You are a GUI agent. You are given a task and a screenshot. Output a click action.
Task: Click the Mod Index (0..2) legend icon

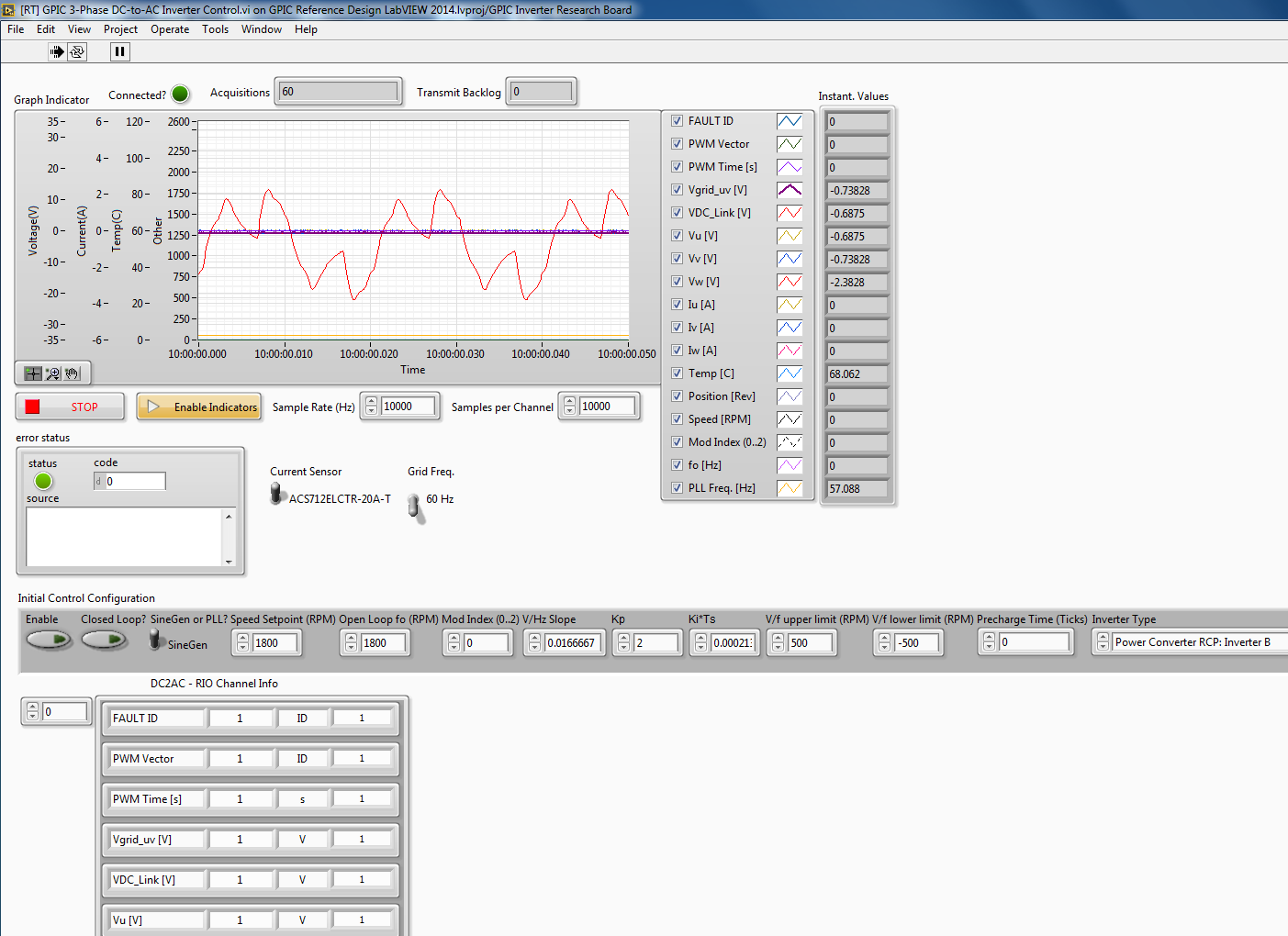click(790, 442)
